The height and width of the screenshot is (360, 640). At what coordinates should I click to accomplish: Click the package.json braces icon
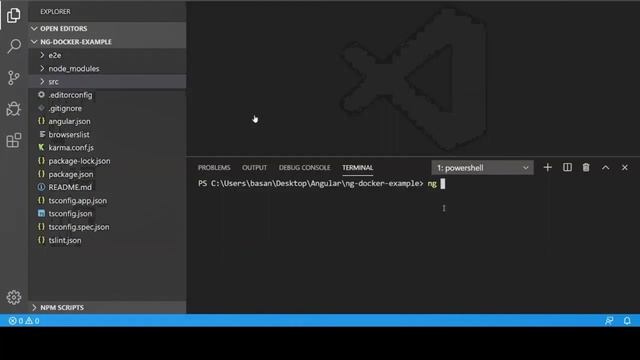41,174
